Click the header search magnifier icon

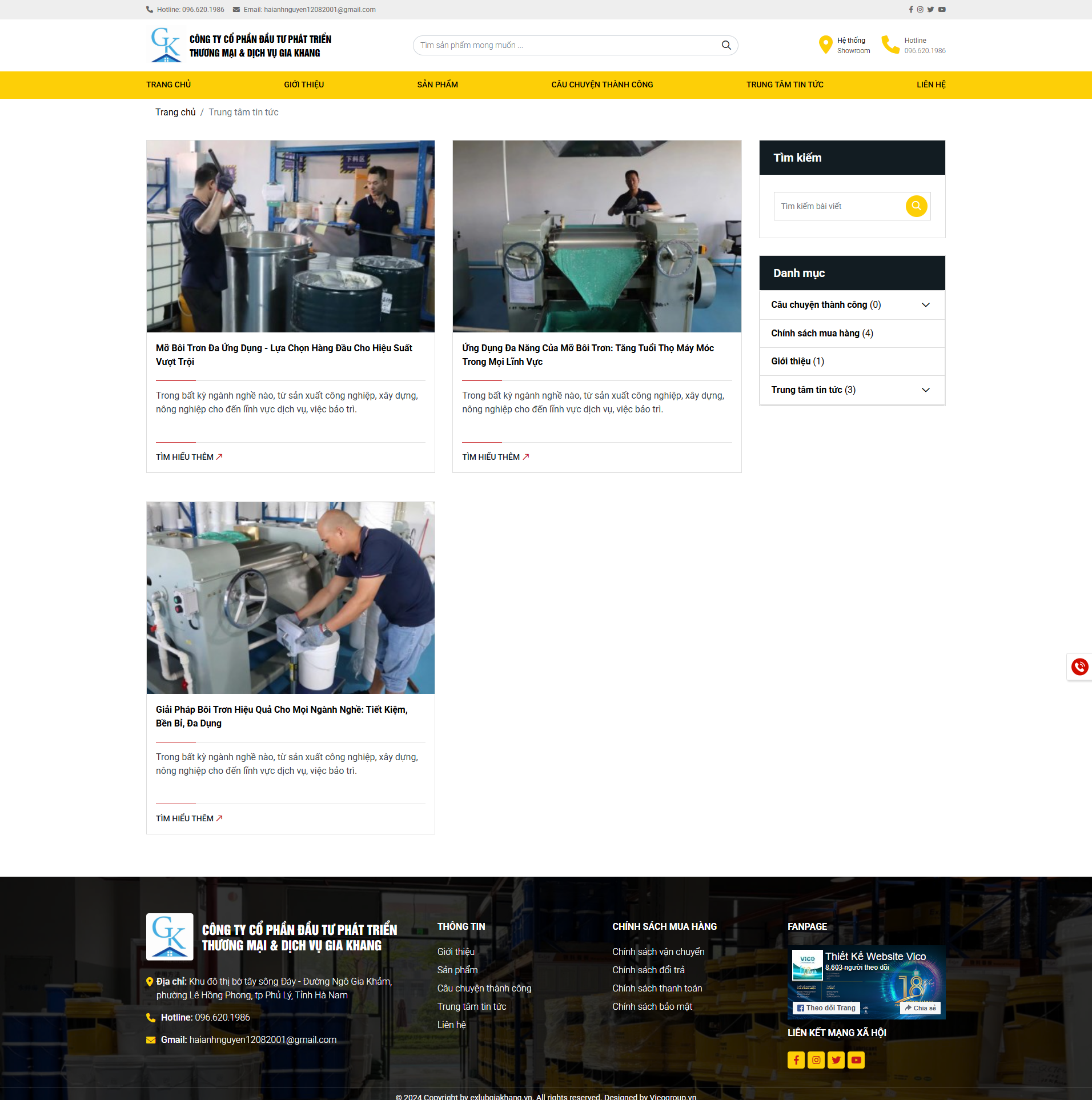(x=726, y=46)
